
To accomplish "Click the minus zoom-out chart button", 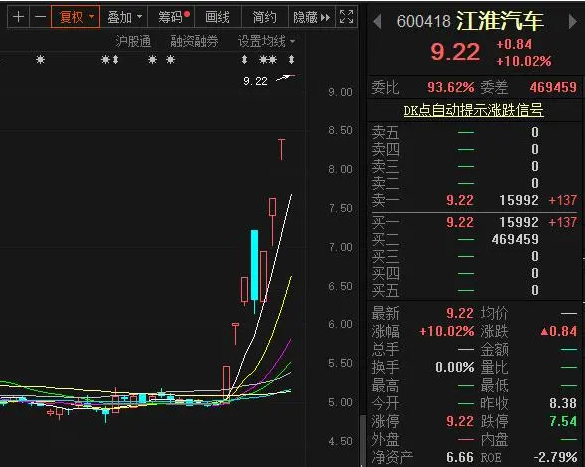I will tap(40, 17).
